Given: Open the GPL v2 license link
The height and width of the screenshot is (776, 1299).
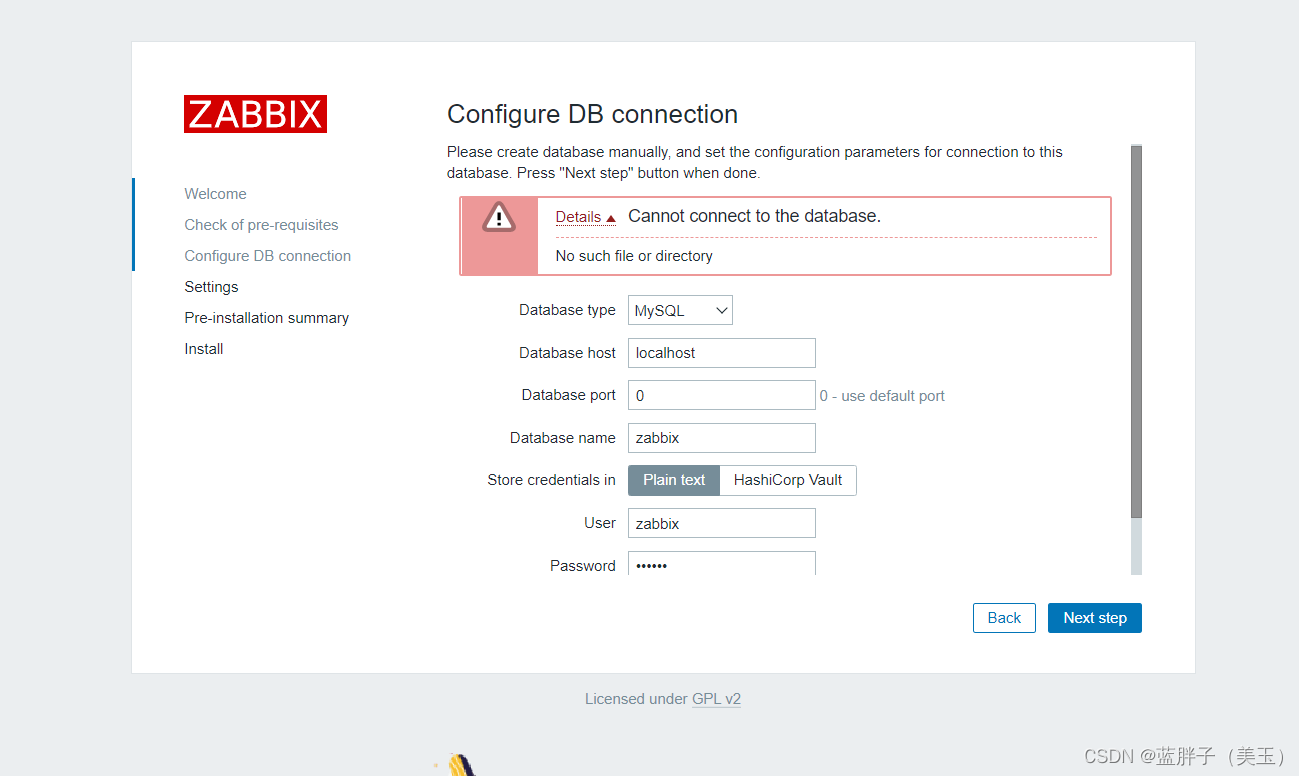Looking at the screenshot, I should coord(717,699).
